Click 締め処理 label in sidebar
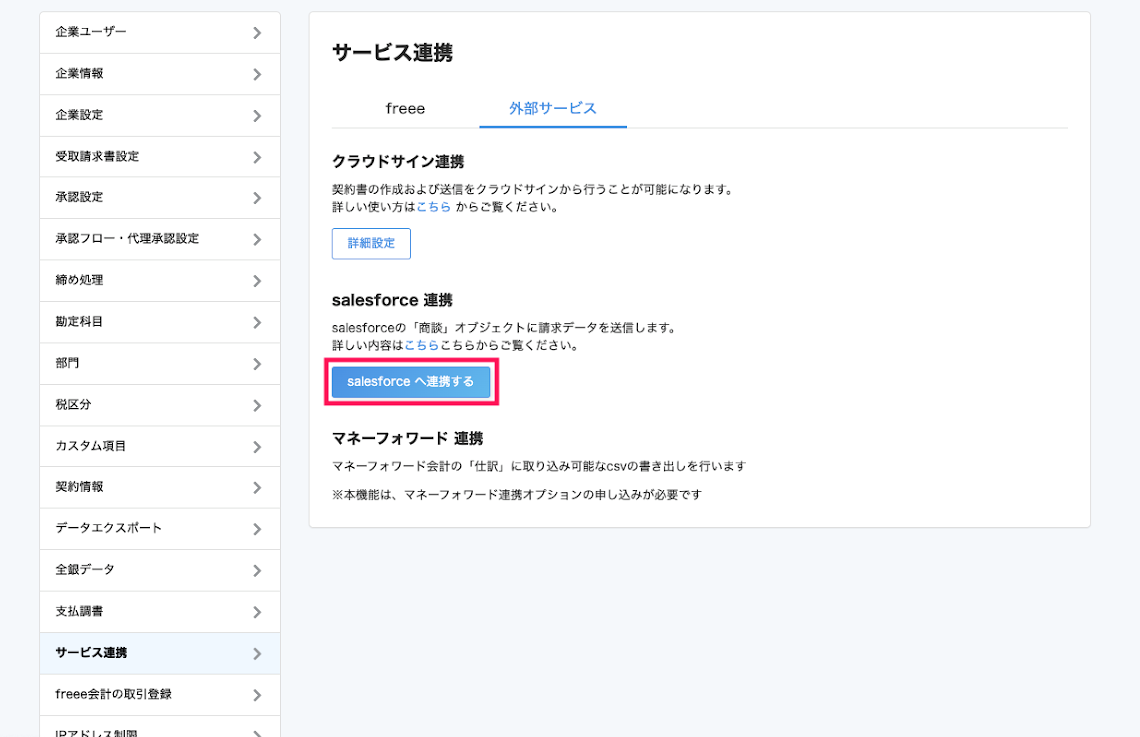This screenshot has width=1140, height=737. (79, 280)
